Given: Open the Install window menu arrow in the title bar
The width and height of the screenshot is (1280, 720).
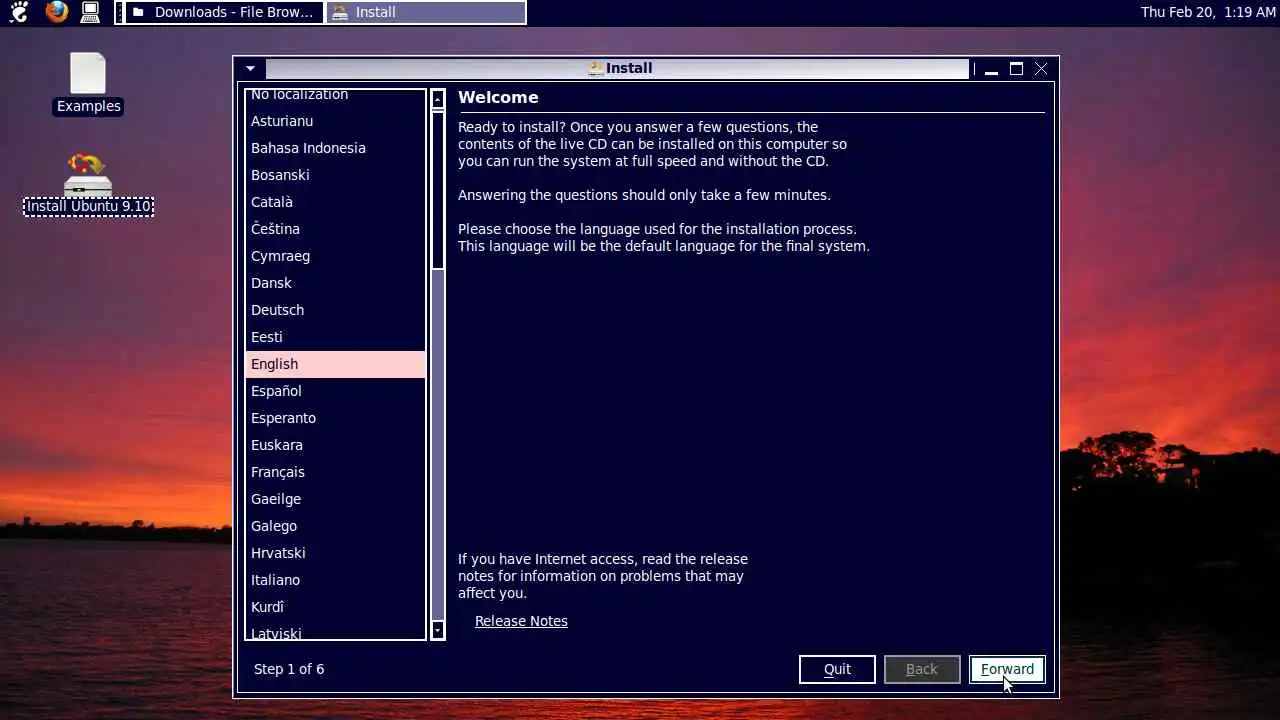Looking at the screenshot, I should point(250,68).
